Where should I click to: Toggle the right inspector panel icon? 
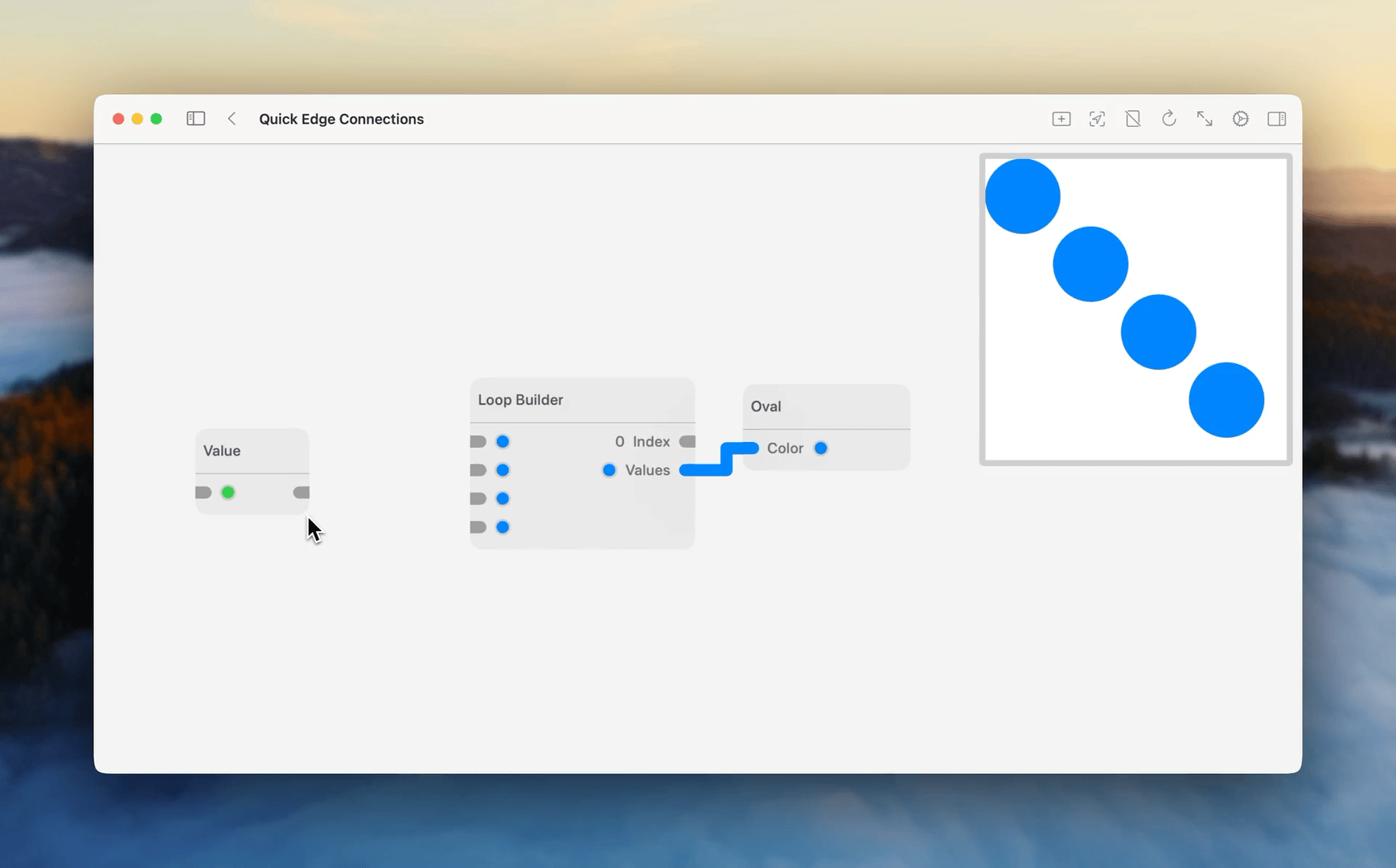[x=1277, y=118]
